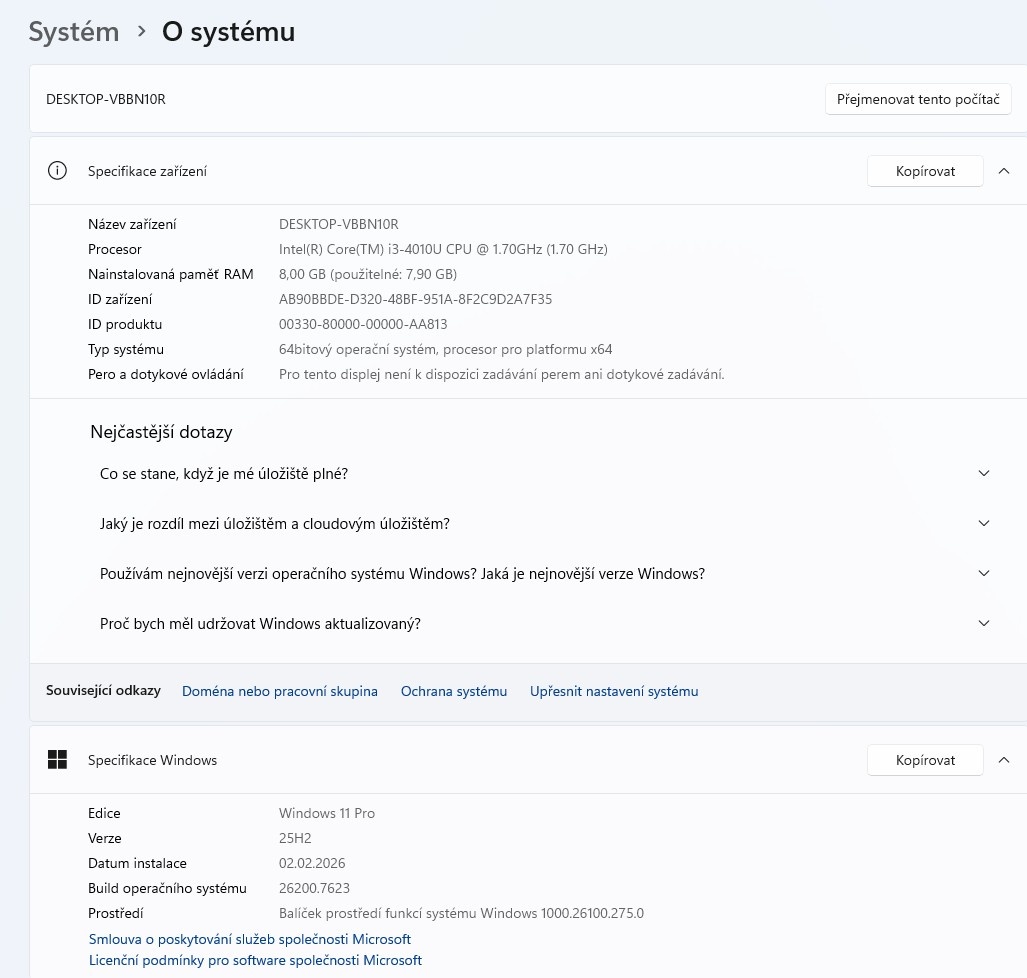Copy Windows specifications with the Kopírovat button

click(925, 760)
